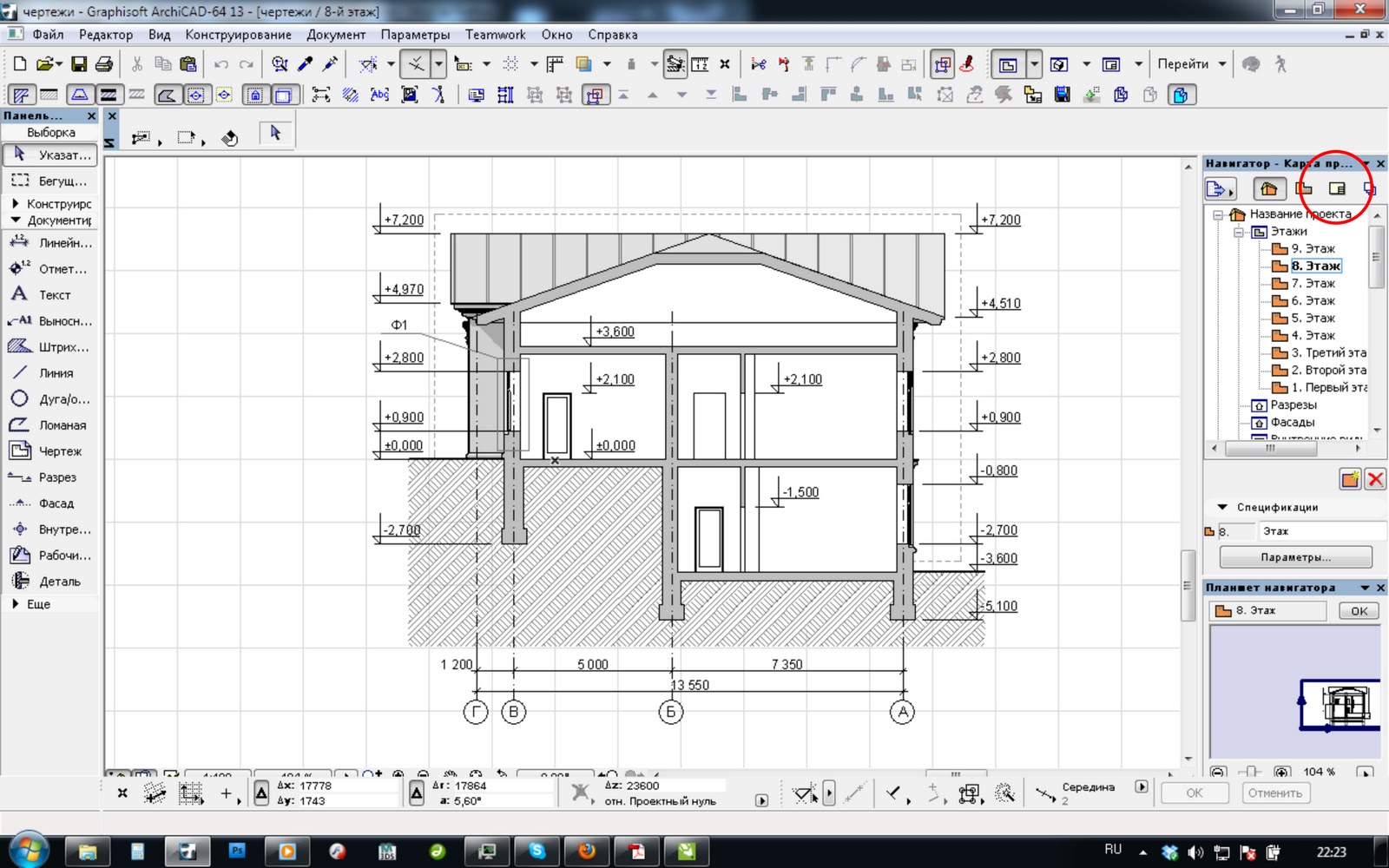Open the Документ menu

(336, 35)
